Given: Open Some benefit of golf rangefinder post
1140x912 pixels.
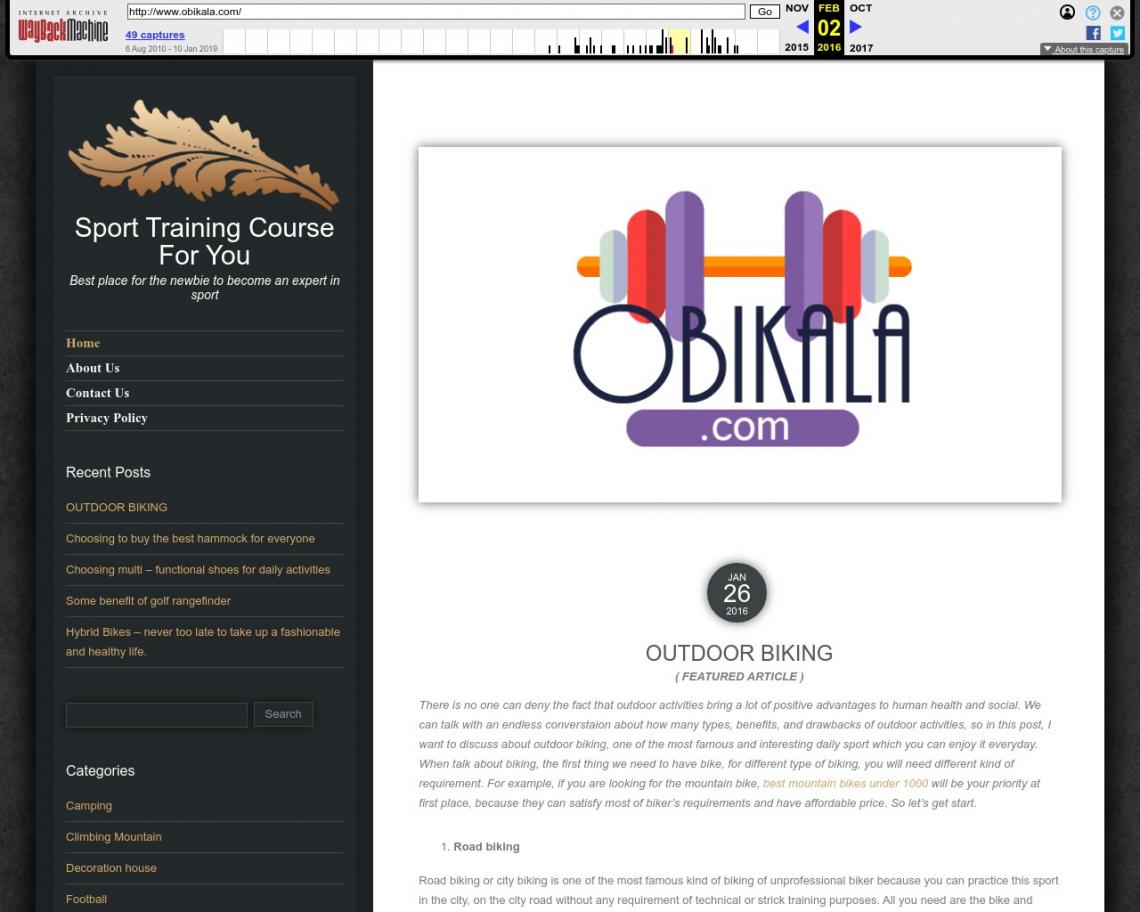Looking at the screenshot, I should (148, 601).
